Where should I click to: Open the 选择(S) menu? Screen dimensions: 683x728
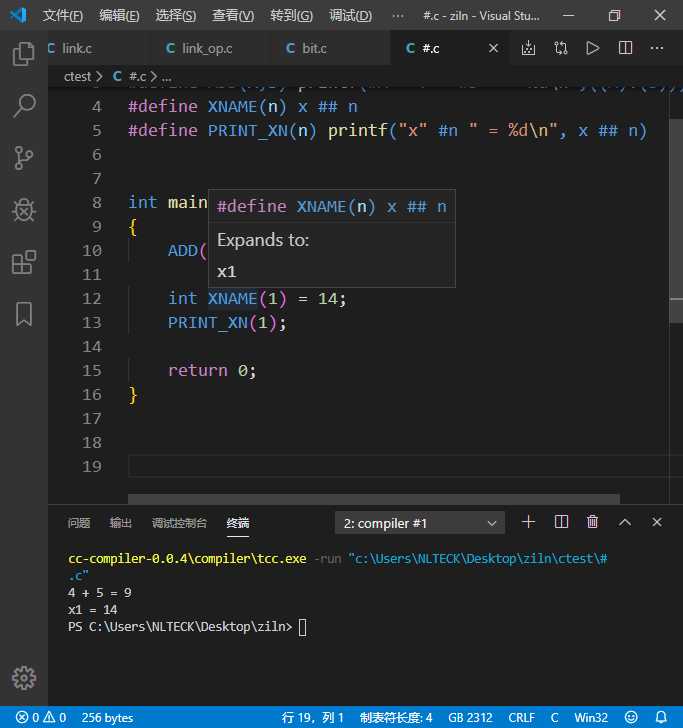pyautogui.click(x=176, y=16)
